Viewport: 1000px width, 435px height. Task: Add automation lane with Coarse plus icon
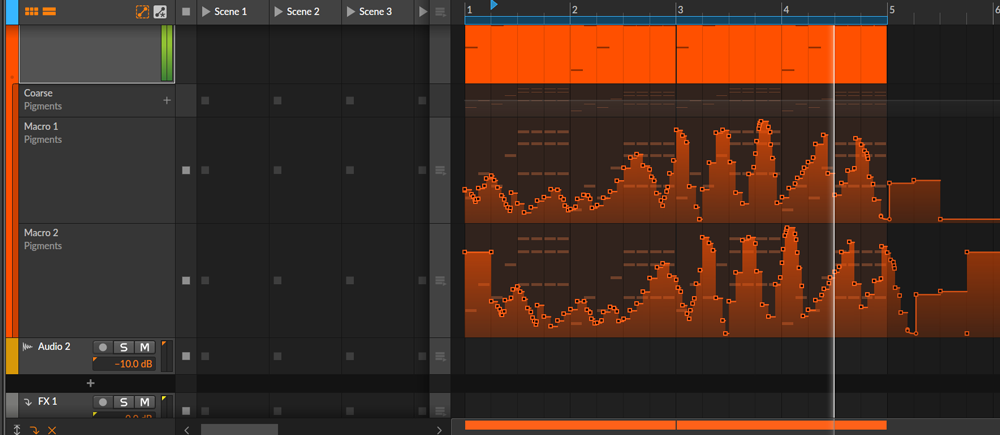[x=167, y=100]
